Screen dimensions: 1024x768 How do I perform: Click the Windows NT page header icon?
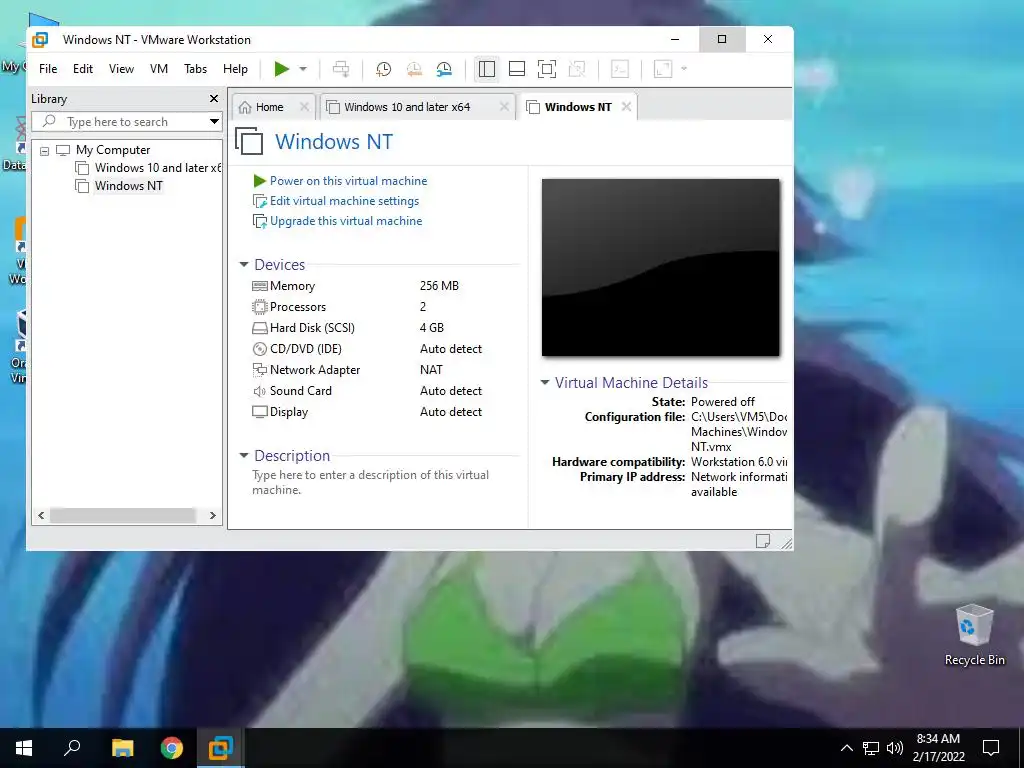click(x=249, y=141)
